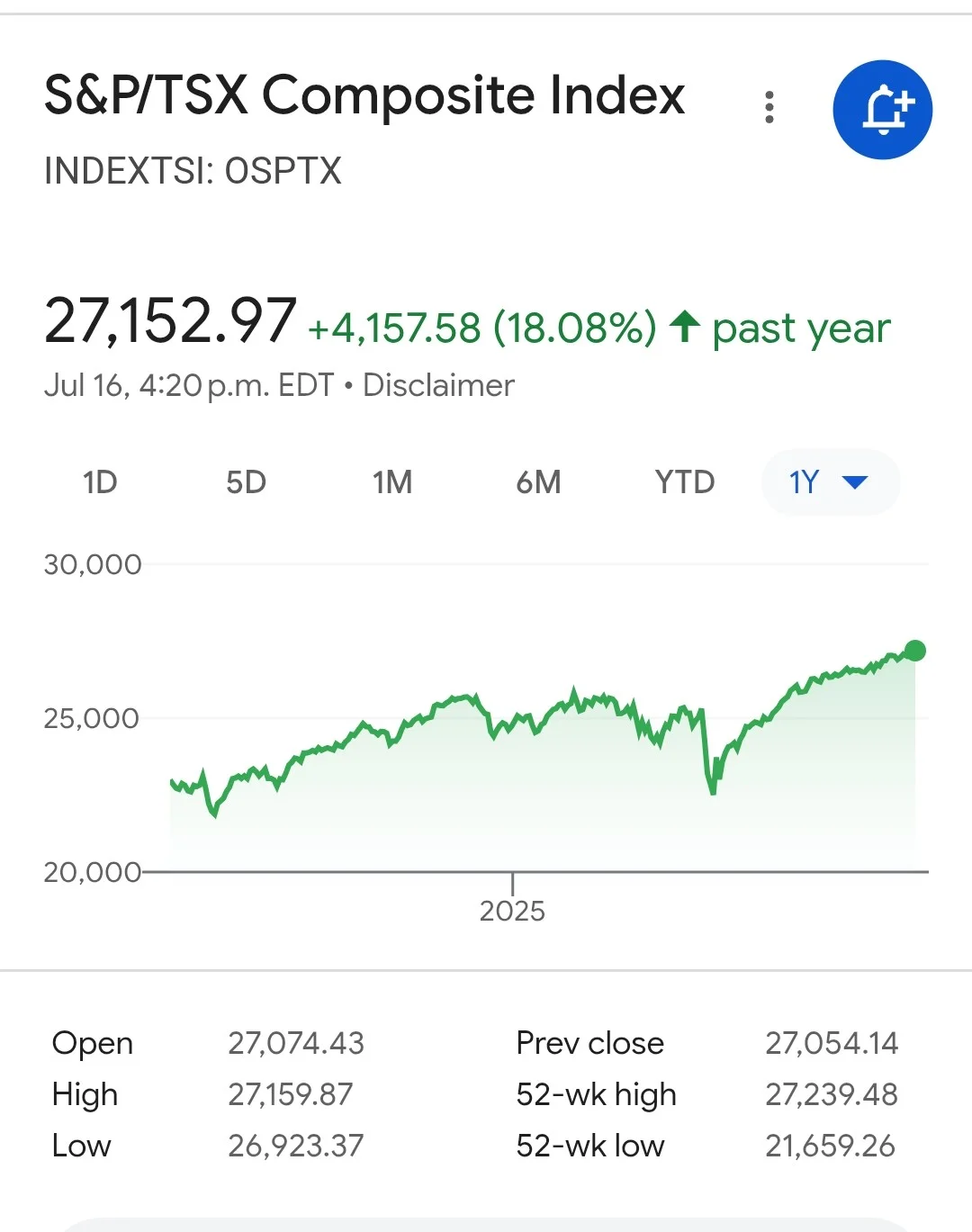
Task: Click the 2025 axis marker on chart
Action: tap(512, 910)
